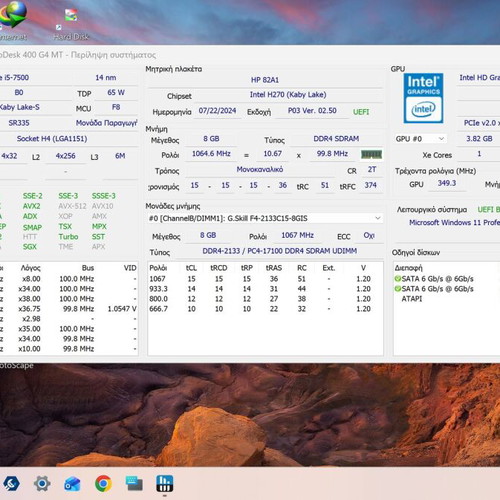Select the G.Skill F4-2133C15-8GIS module field
This screenshot has width=500, height=500.
265,218
